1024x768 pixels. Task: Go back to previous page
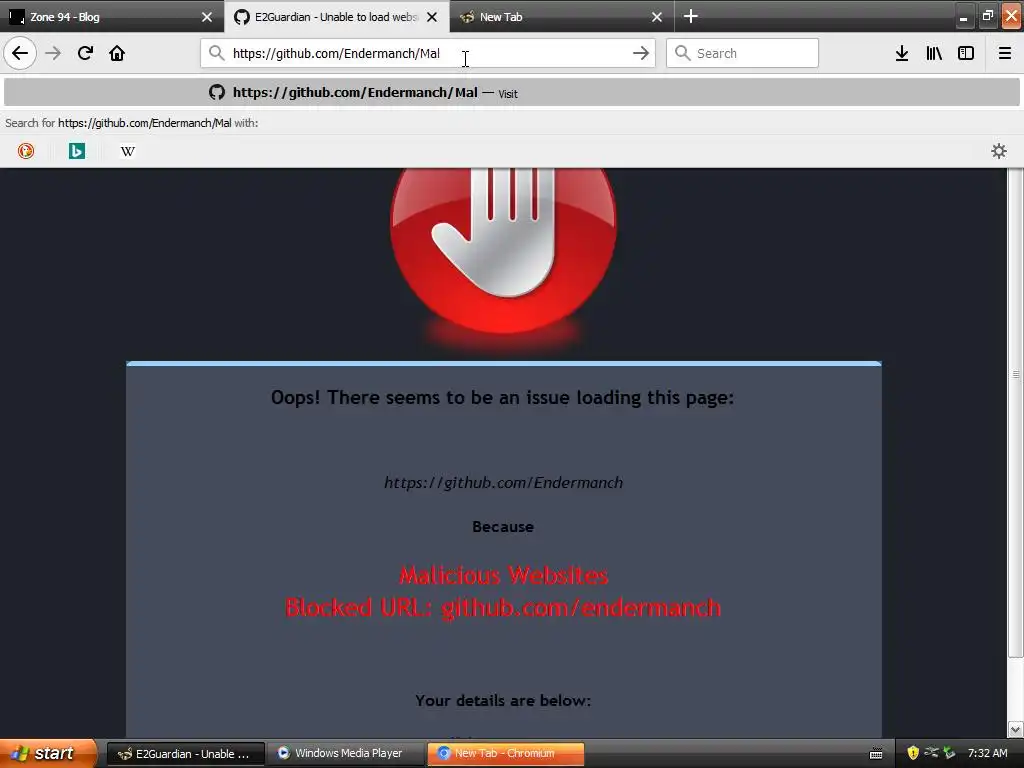(20, 53)
